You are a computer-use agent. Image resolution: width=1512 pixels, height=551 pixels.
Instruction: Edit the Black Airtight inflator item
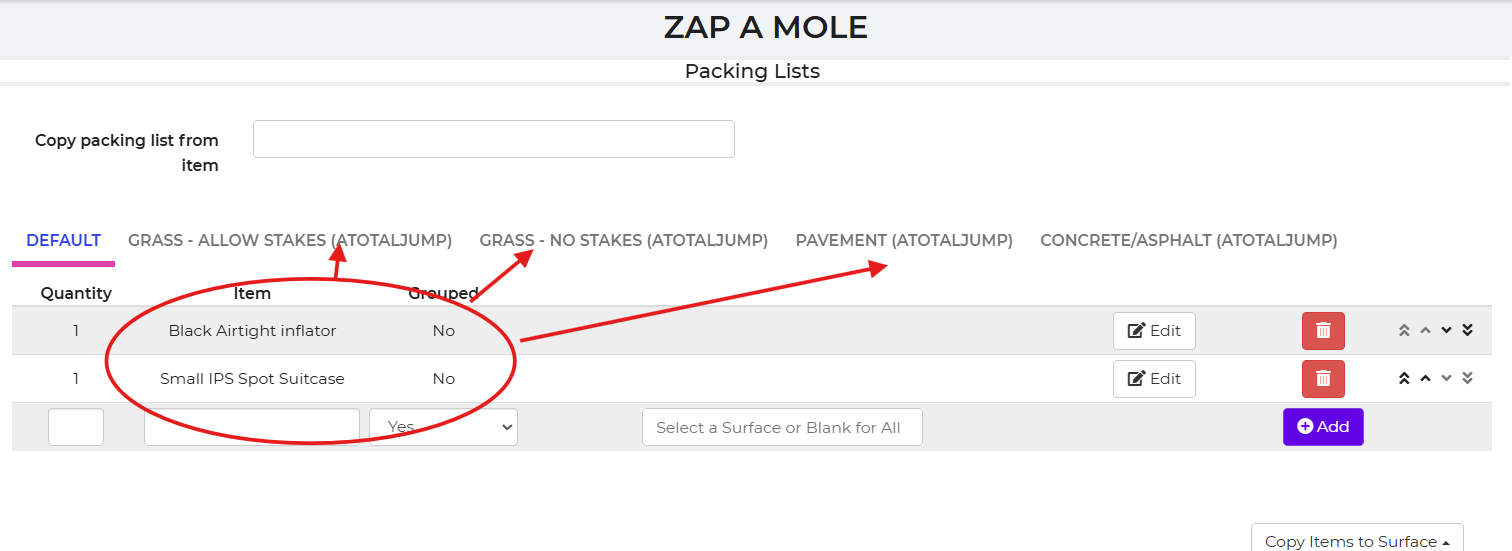click(x=1154, y=331)
